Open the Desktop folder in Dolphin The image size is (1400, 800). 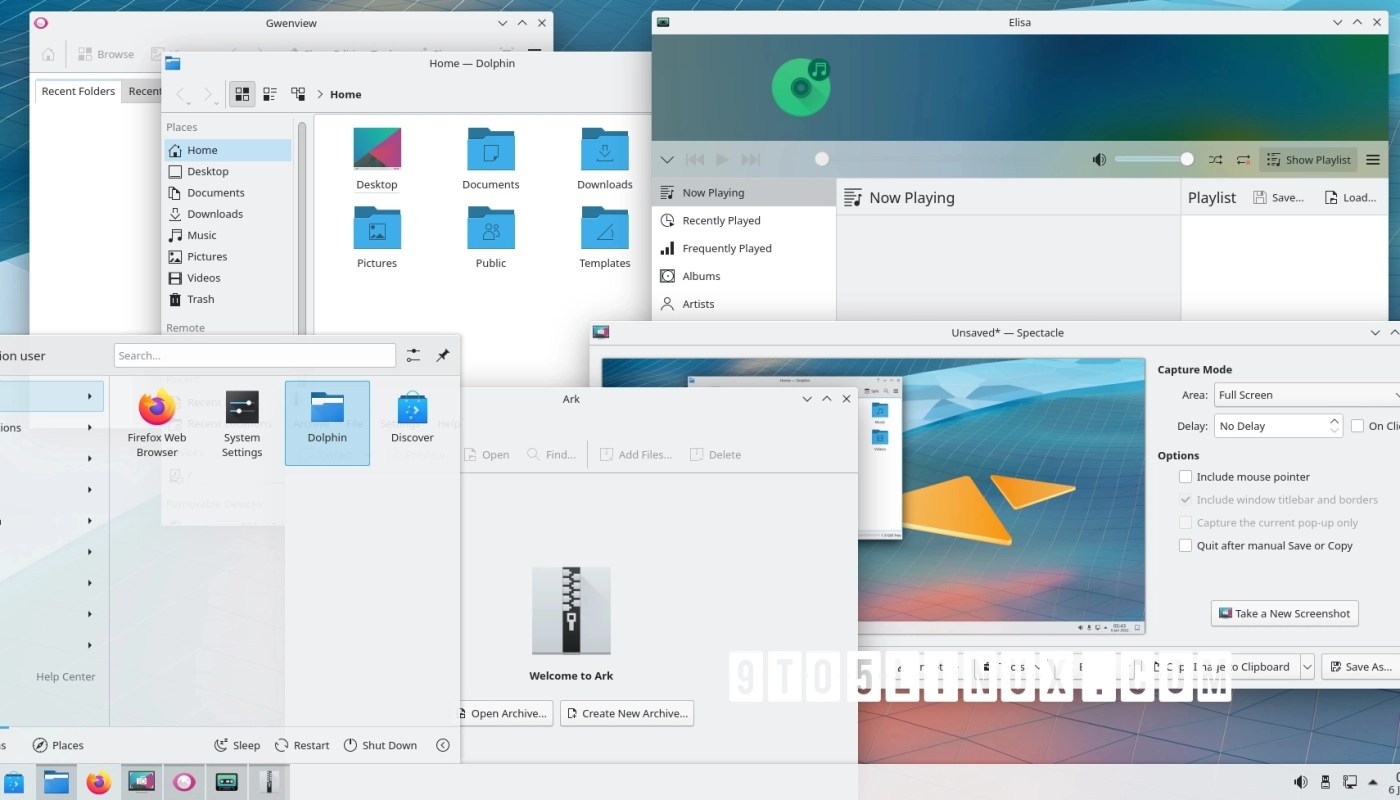[x=377, y=158]
